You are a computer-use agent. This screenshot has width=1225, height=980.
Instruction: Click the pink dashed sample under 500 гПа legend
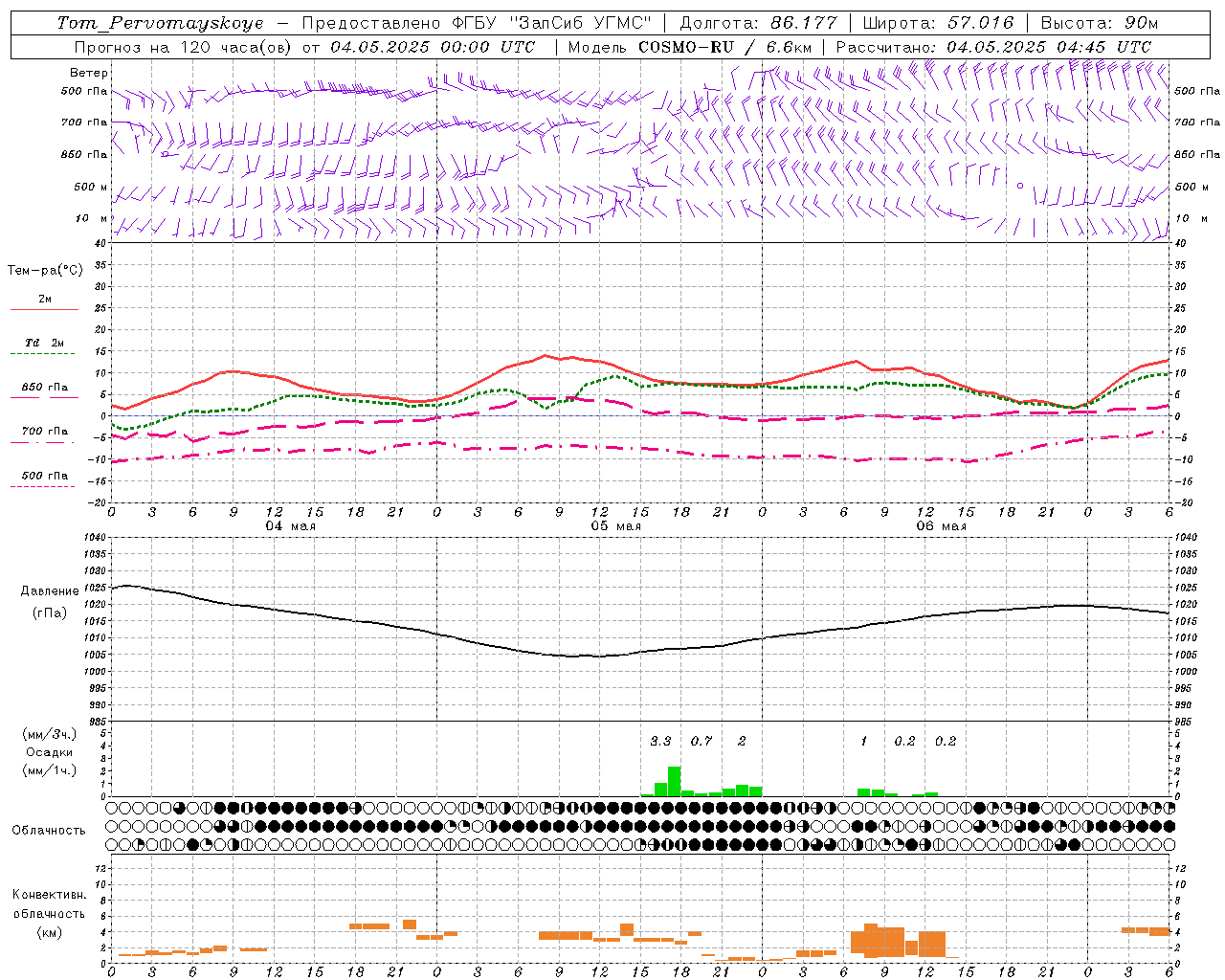(x=42, y=487)
